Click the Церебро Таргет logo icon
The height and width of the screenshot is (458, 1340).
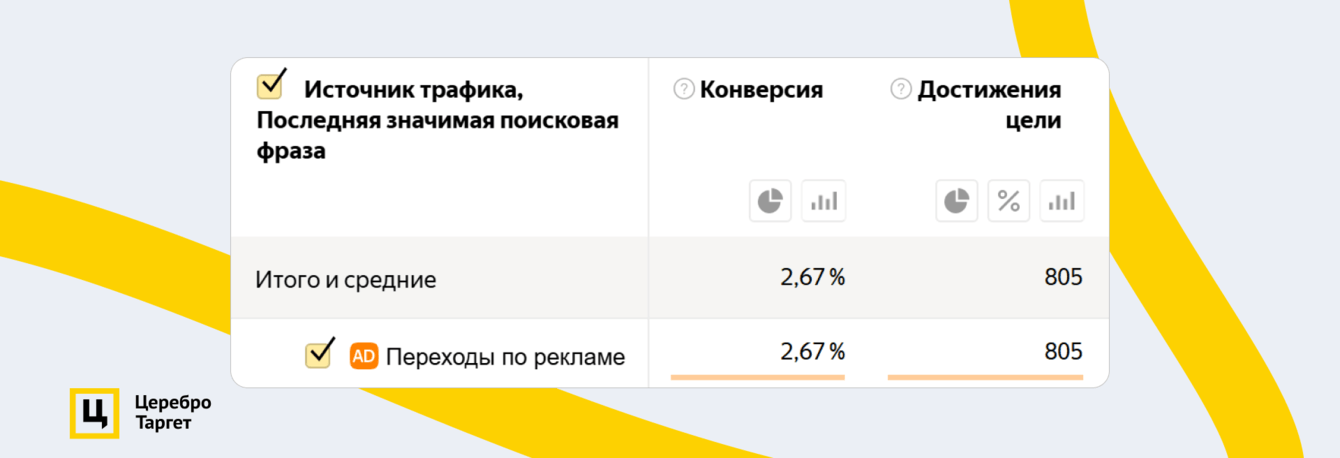94,412
